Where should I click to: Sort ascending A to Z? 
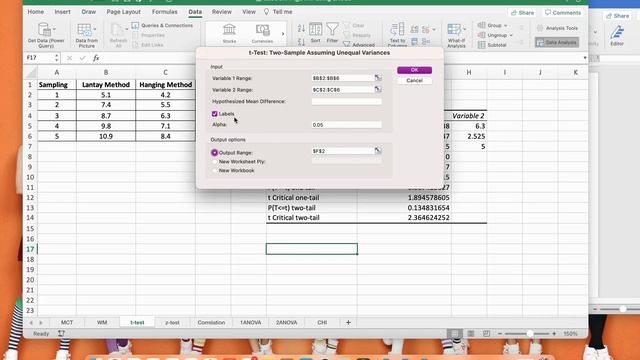point(301,28)
